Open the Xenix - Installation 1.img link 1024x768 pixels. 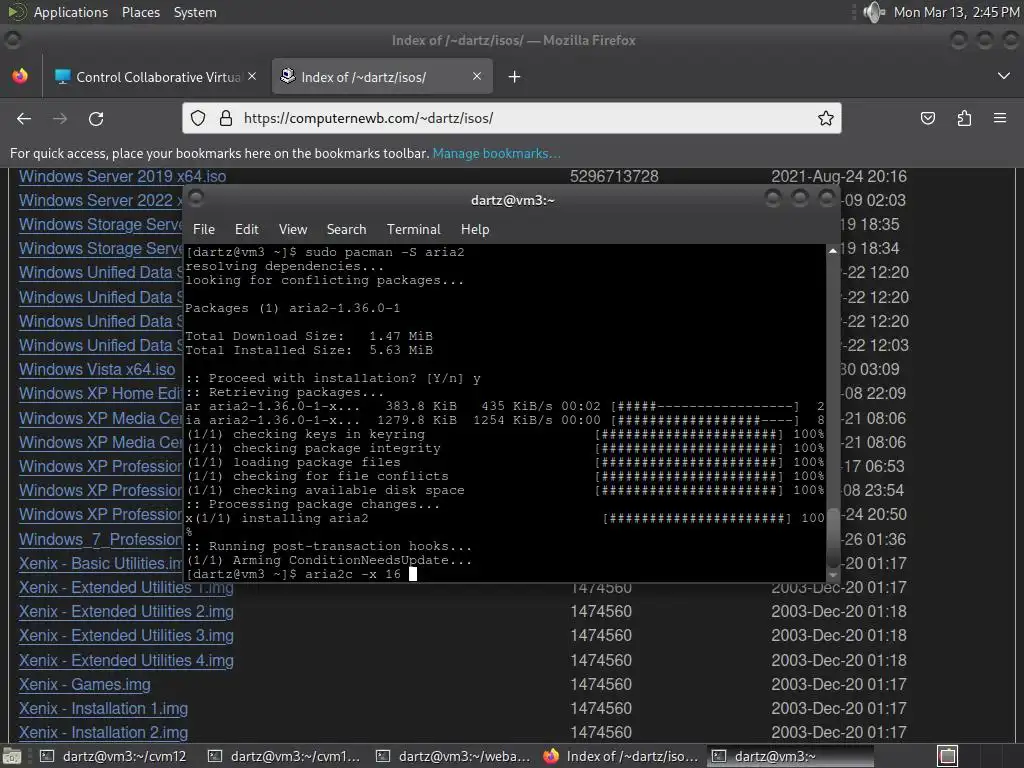pyautogui.click(x=103, y=709)
